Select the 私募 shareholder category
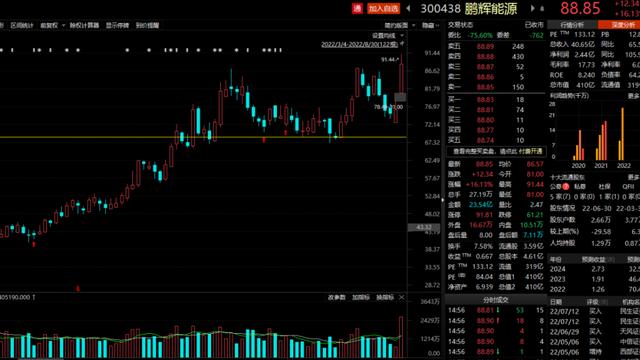Image resolution: width=640 pixels, height=360 pixels. (580, 187)
